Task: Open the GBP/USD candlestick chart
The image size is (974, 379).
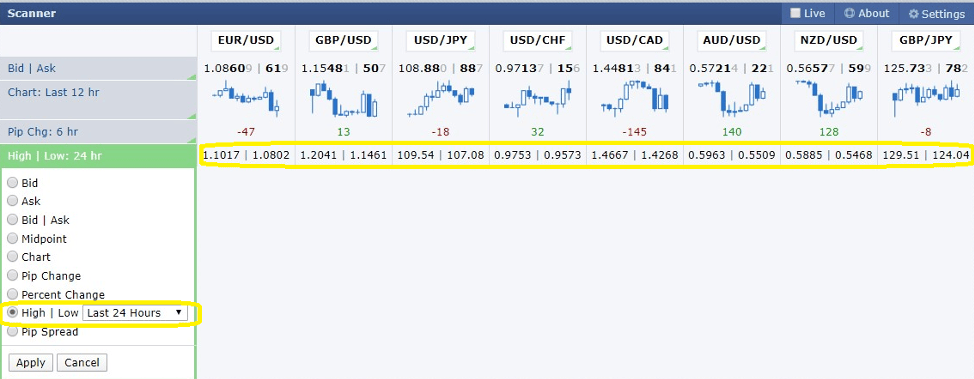Action: [x=343, y=99]
